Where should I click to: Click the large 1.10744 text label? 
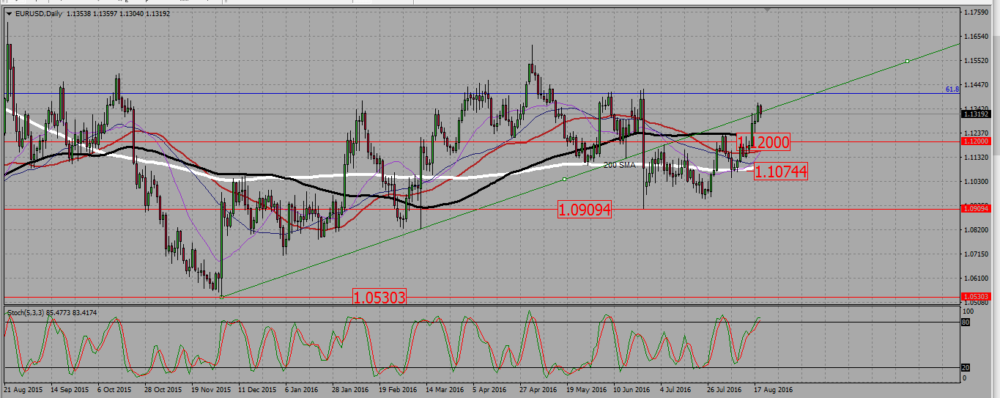coord(781,171)
